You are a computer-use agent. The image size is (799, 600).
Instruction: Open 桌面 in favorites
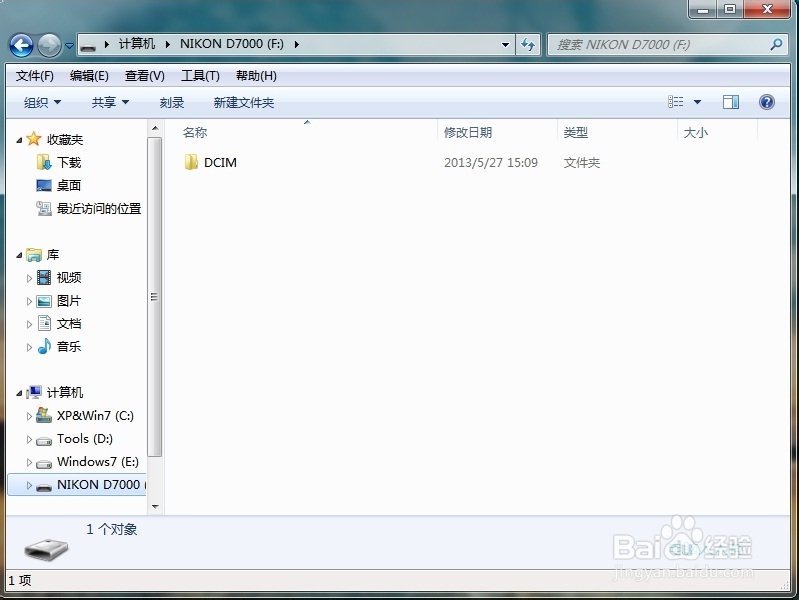pos(69,186)
